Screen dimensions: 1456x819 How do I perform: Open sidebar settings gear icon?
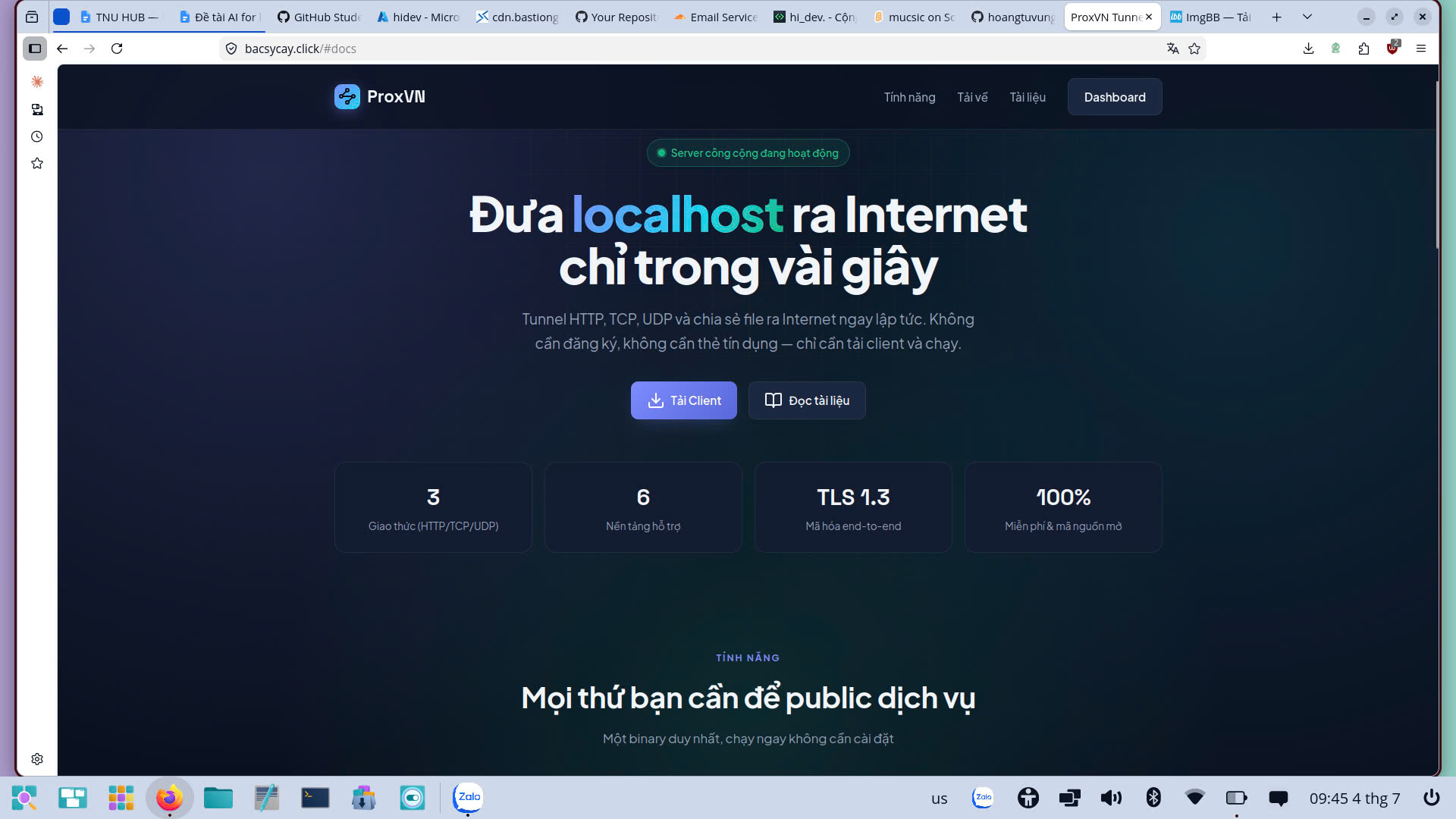[36, 759]
